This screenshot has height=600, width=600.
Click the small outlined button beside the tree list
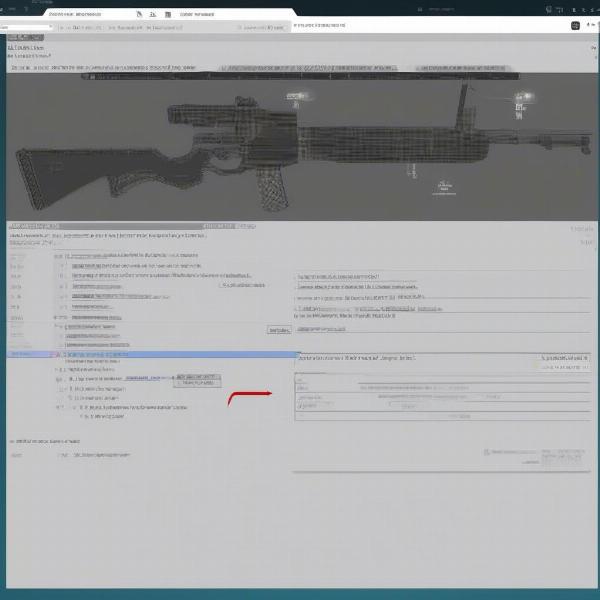279,330
